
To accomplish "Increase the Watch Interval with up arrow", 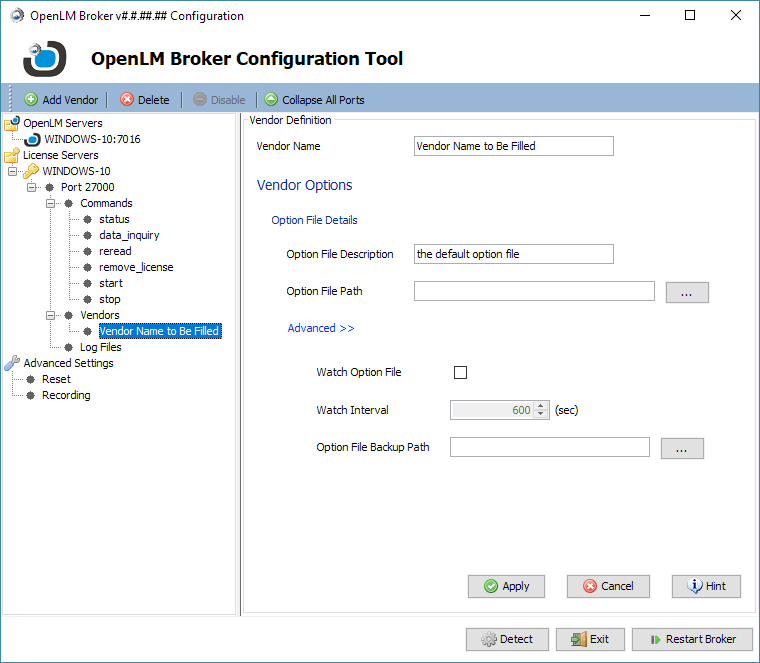I will (x=541, y=405).
